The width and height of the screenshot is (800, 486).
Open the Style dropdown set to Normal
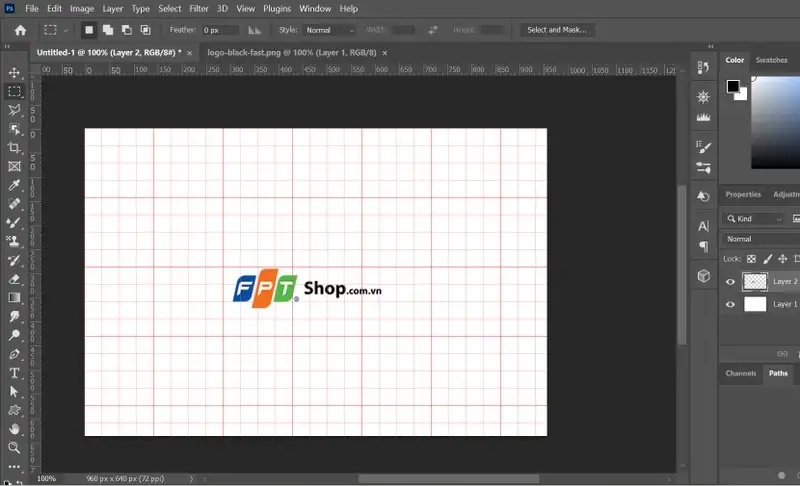click(x=330, y=30)
